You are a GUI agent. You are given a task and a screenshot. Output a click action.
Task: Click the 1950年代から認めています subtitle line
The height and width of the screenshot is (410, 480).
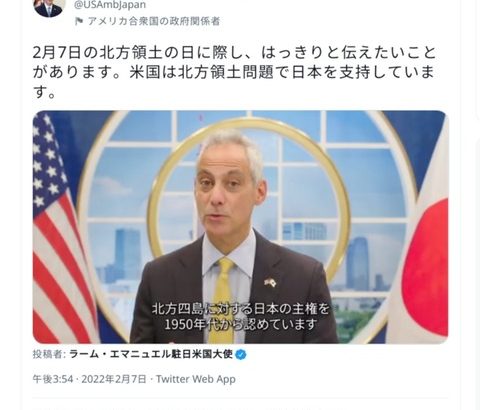click(241, 324)
